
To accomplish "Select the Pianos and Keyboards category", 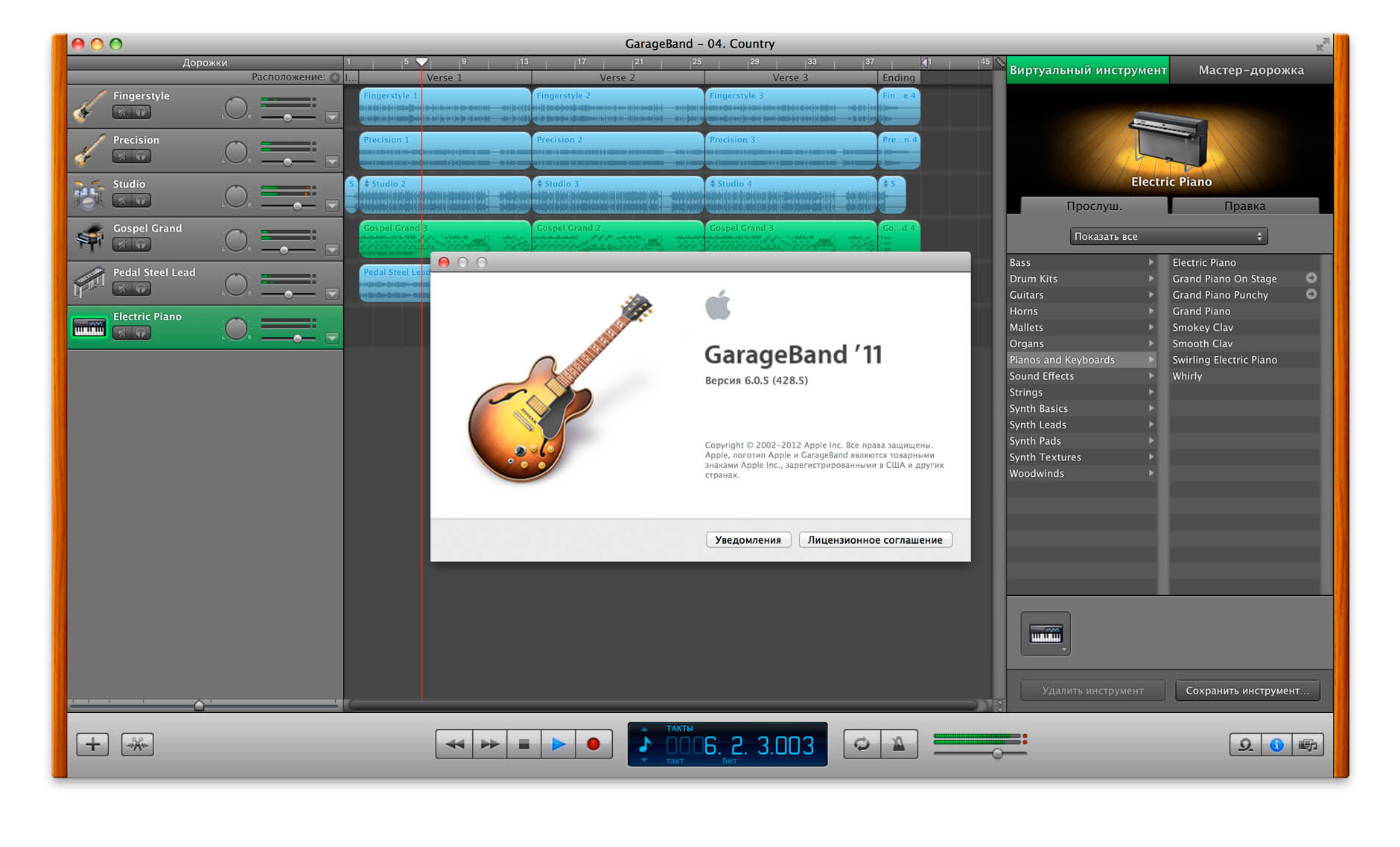I will tap(1081, 360).
